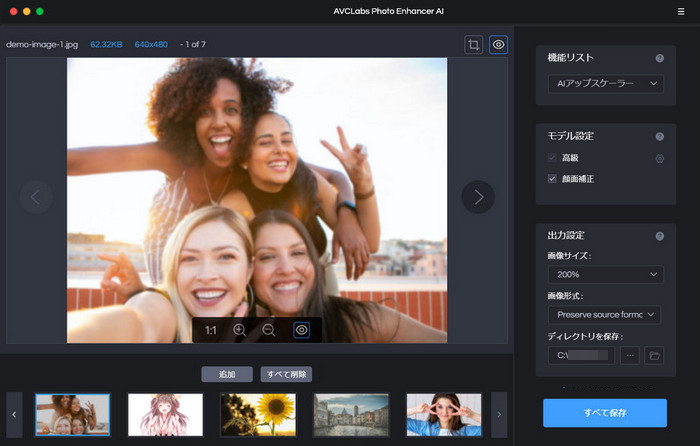Screen dimensions: 700x446
Task: Open the 200% image size dropdown
Action: [x=606, y=275]
